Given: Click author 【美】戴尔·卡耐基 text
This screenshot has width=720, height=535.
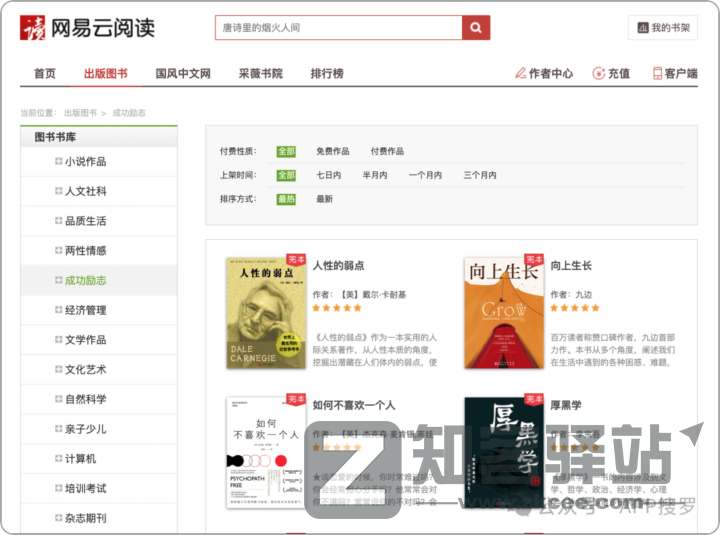Looking at the screenshot, I should 372,295.
